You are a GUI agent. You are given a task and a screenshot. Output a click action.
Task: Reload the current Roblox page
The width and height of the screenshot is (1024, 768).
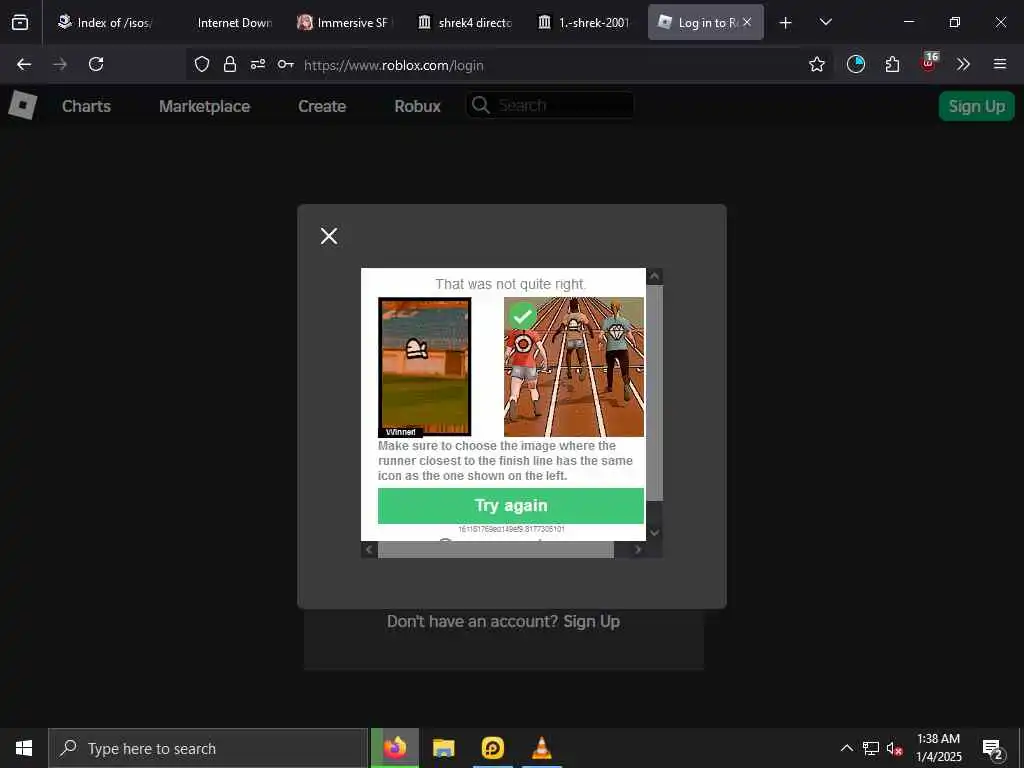(96, 64)
